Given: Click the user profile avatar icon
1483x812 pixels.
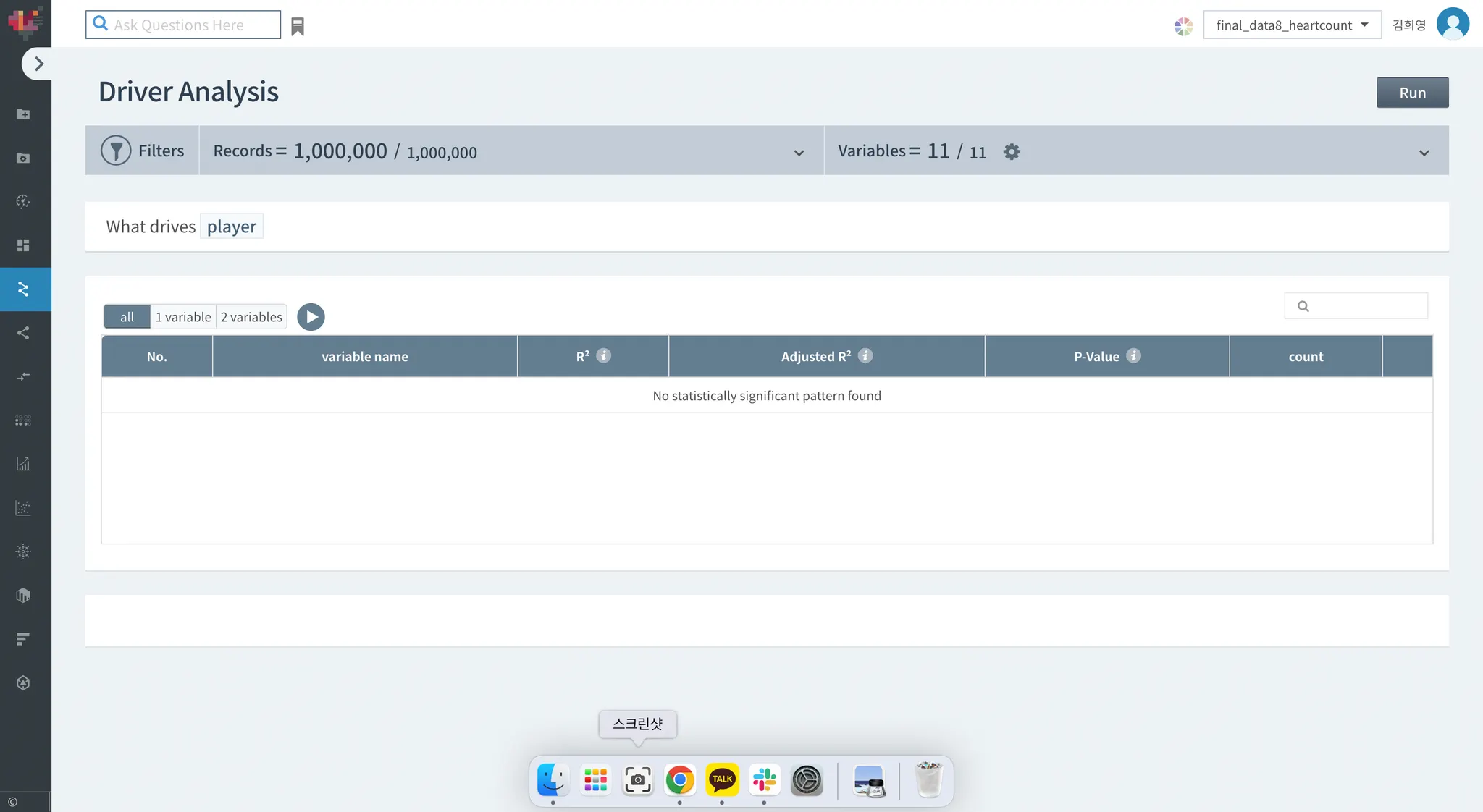Looking at the screenshot, I should click(x=1453, y=24).
